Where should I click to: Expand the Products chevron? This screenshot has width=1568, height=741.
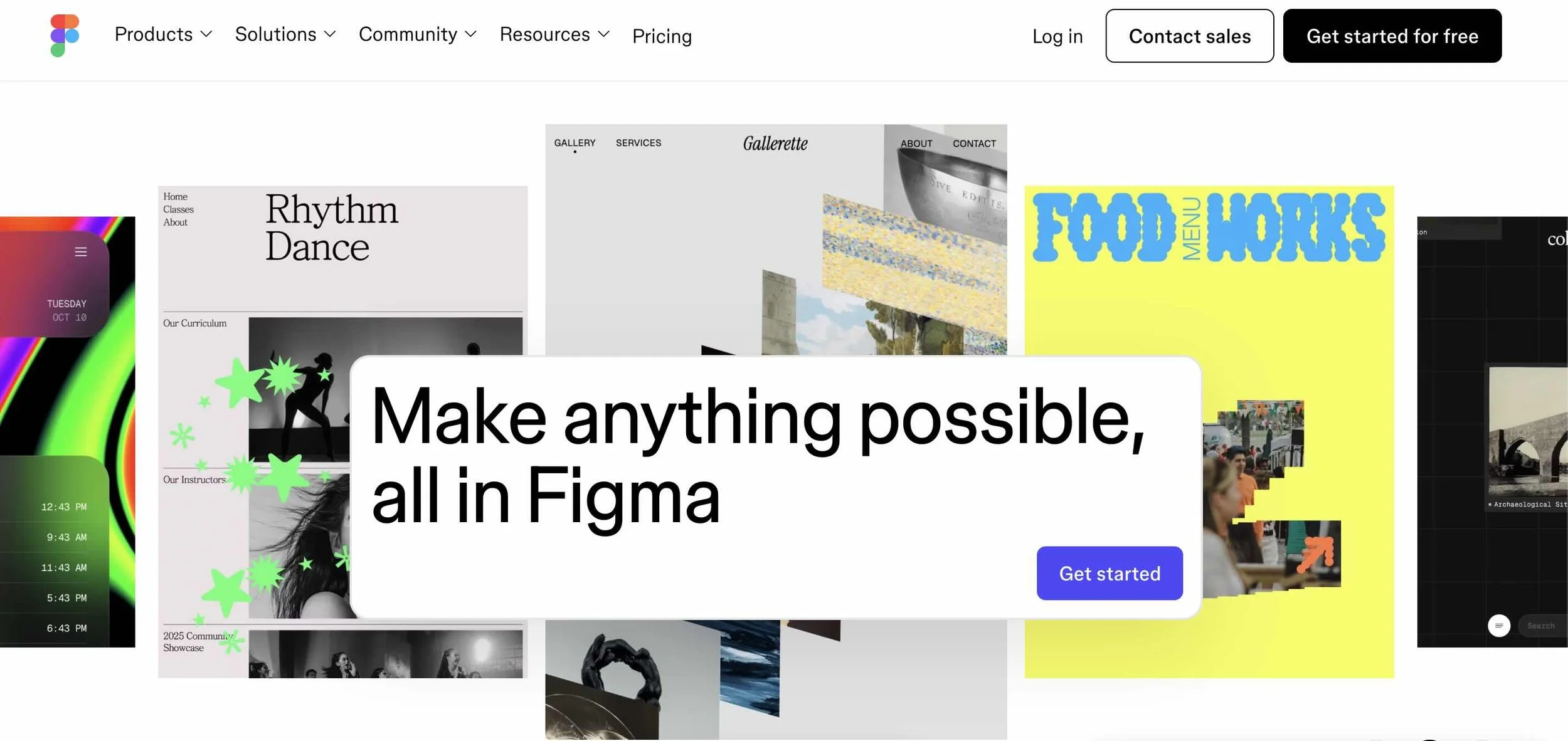click(206, 34)
